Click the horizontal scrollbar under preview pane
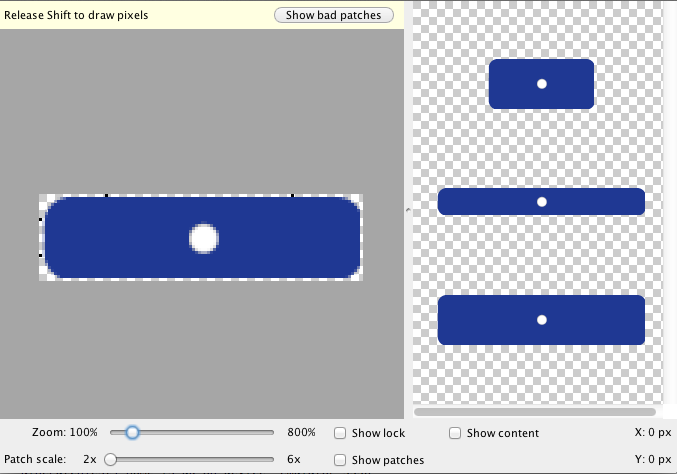This screenshot has height=474, width=677. (x=535, y=412)
